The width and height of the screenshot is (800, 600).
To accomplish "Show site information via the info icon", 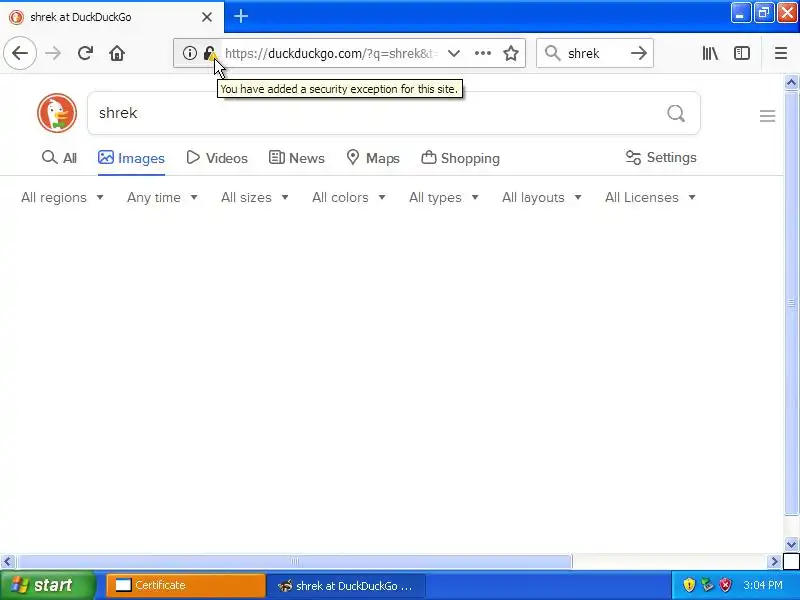I will (189, 53).
